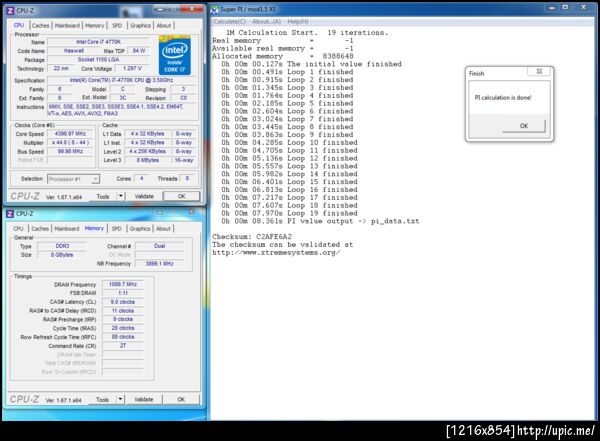Click the Intel Core i7 logo badge
The height and width of the screenshot is (441, 600).
(175, 55)
